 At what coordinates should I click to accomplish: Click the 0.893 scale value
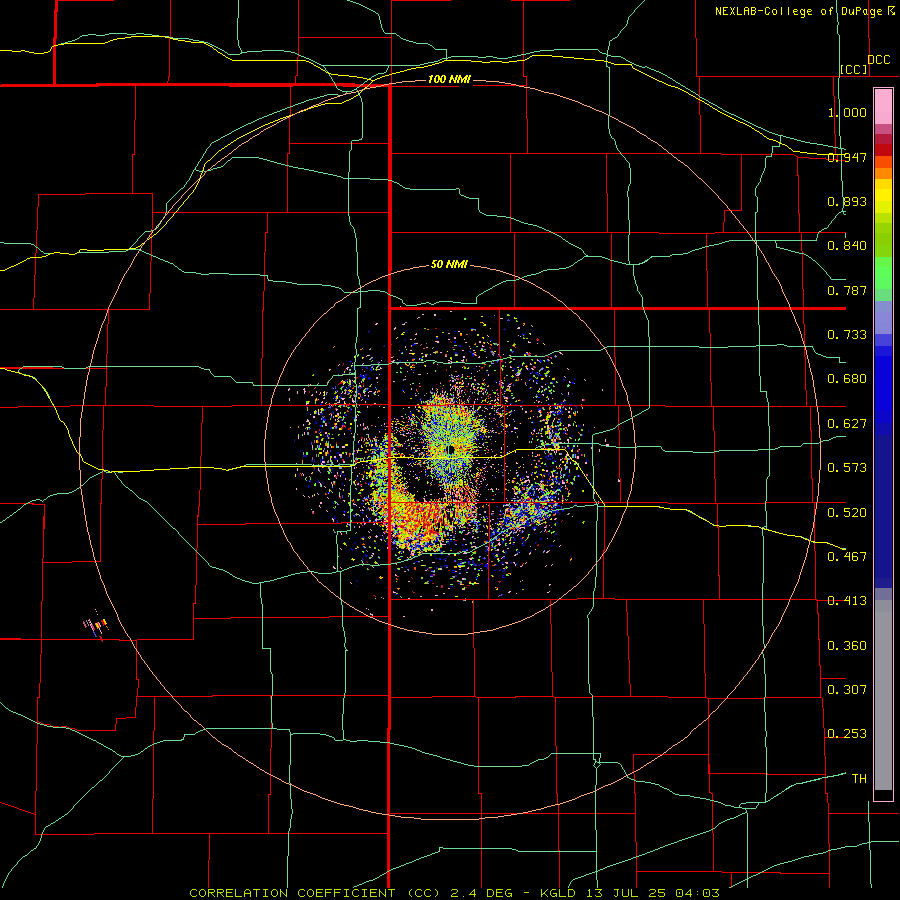pyautogui.click(x=847, y=201)
